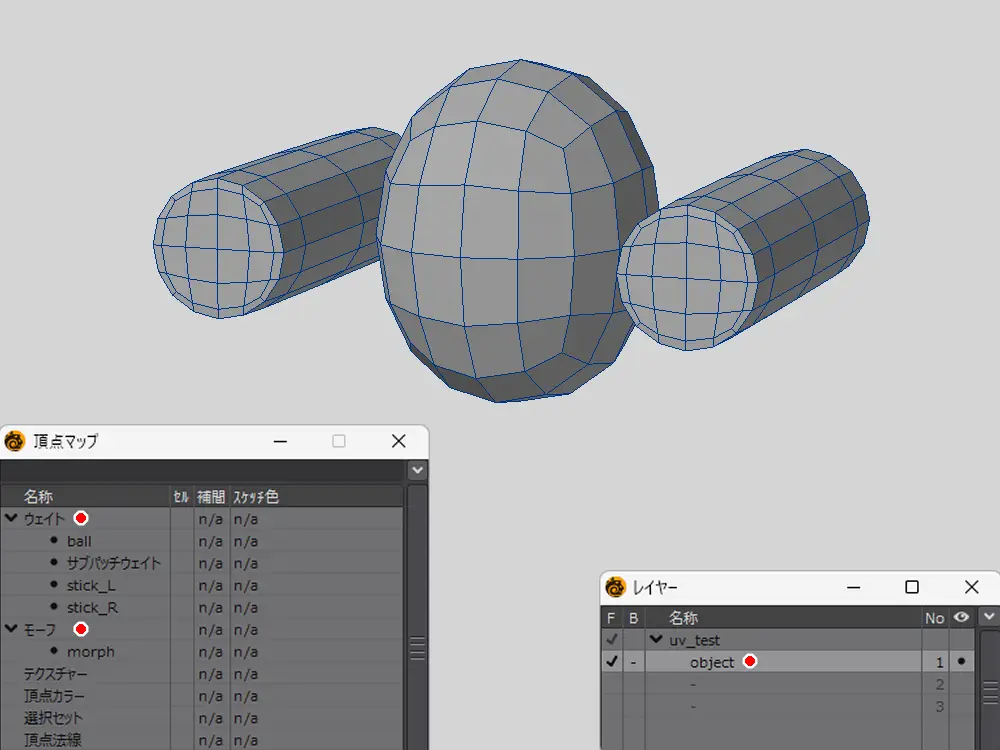Toggle the visibility dot of the object layer
1000x750 pixels.
[x=961, y=662]
